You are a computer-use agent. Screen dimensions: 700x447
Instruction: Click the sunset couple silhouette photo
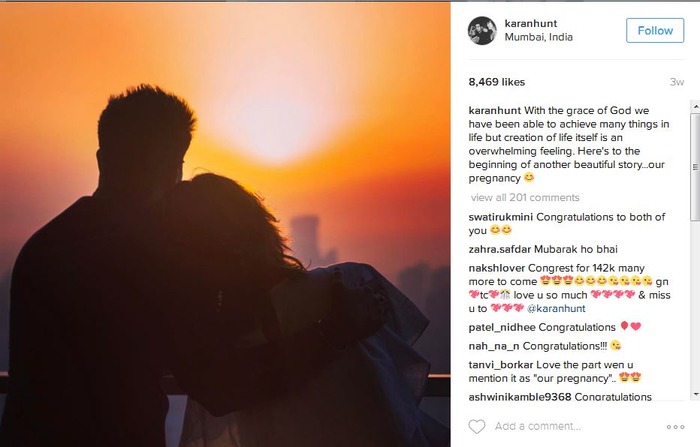225,225
